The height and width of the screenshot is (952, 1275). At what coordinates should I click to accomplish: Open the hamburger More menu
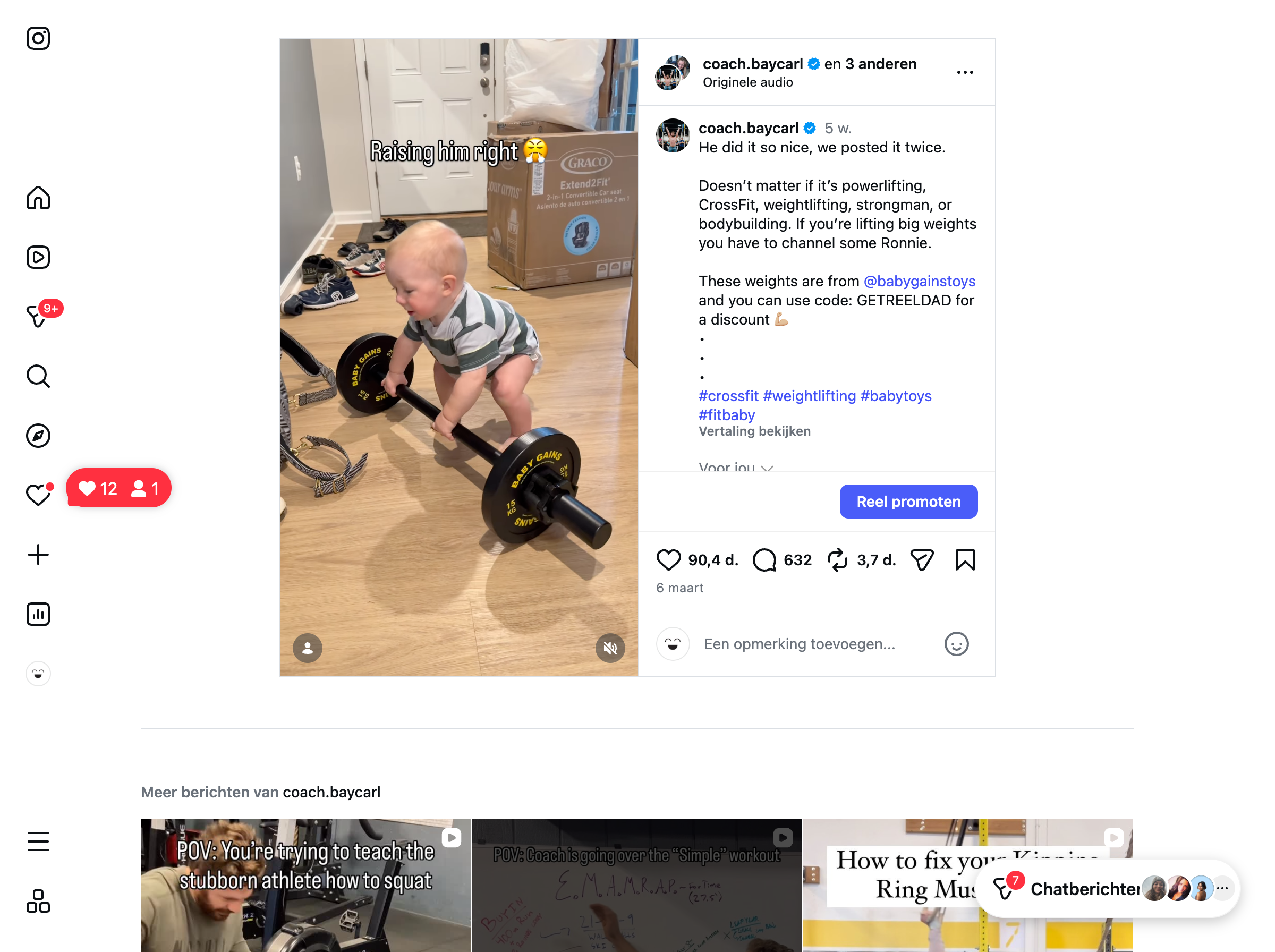pos(38,841)
